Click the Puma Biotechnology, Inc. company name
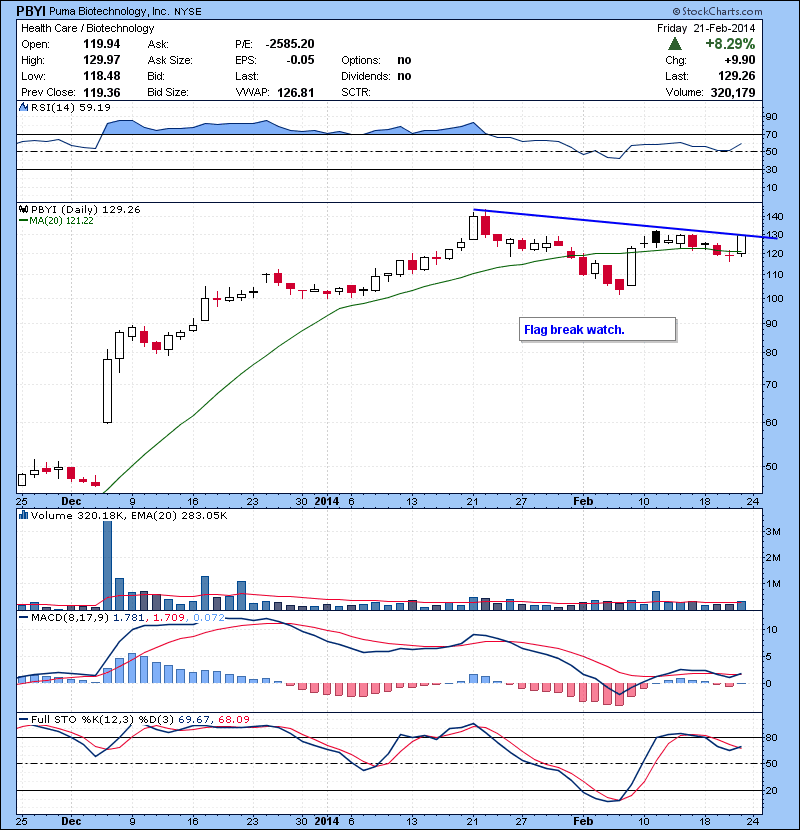Viewport: 800px width, 830px height. point(110,11)
